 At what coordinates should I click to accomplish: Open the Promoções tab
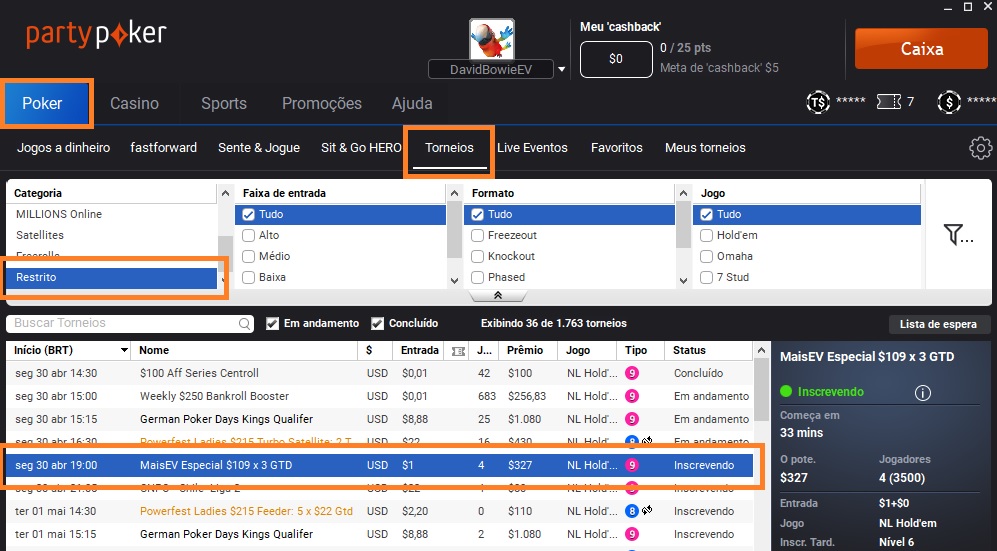click(x=322, y=103)
